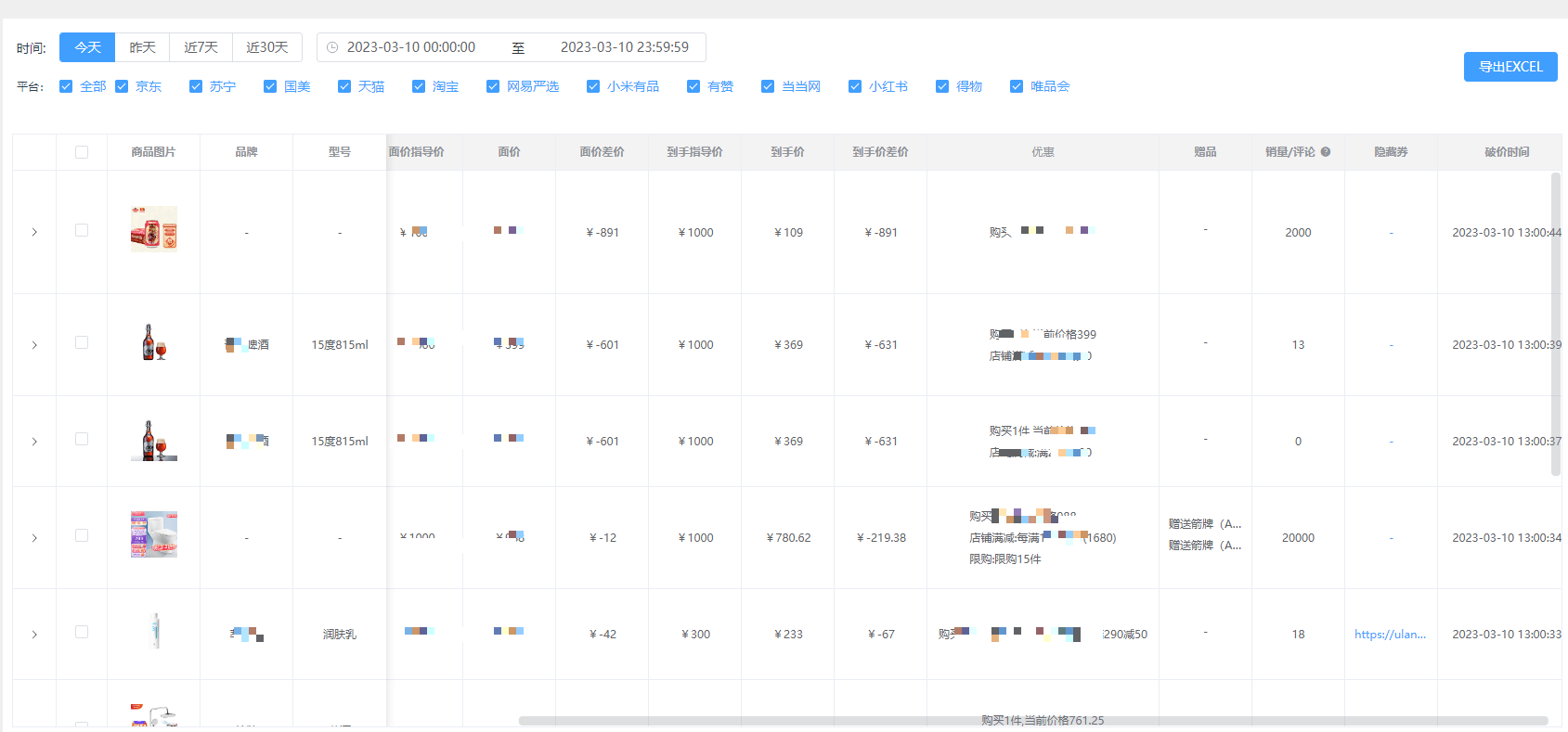Toggle the 当当网 platform checkbox
The image size is (1568, 732).
click(x=768, y=86)
